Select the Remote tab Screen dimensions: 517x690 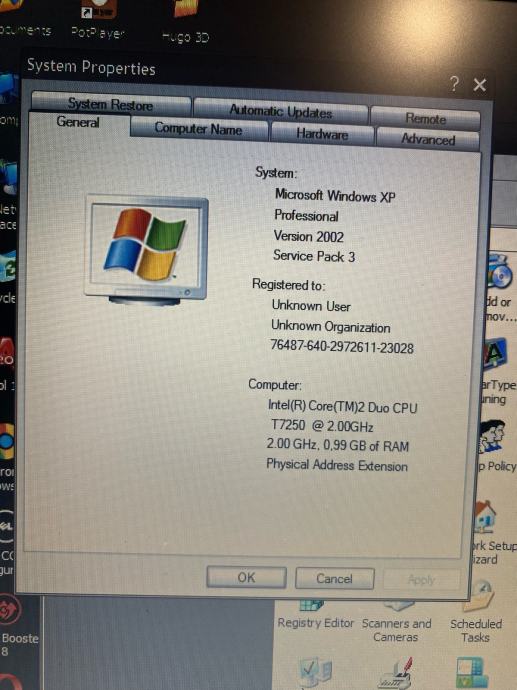(x=425, y=118)
